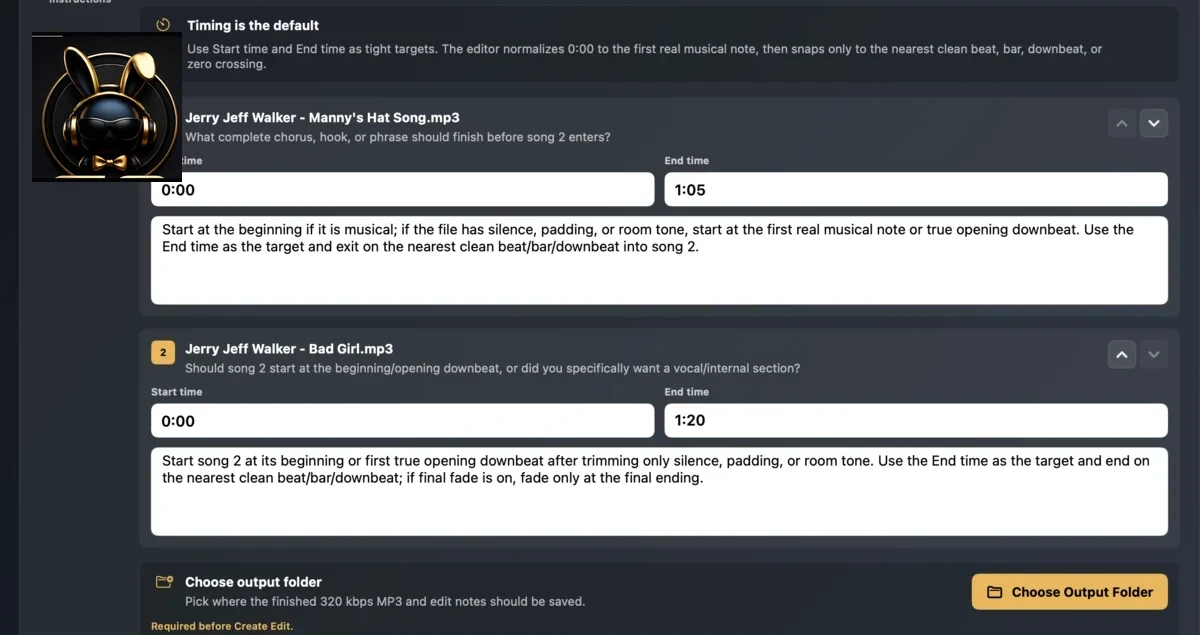The image size is (1200, 635).
Task: Move Bad Girl.mp3 up with chevron arrow
Action: point(1122,354)
